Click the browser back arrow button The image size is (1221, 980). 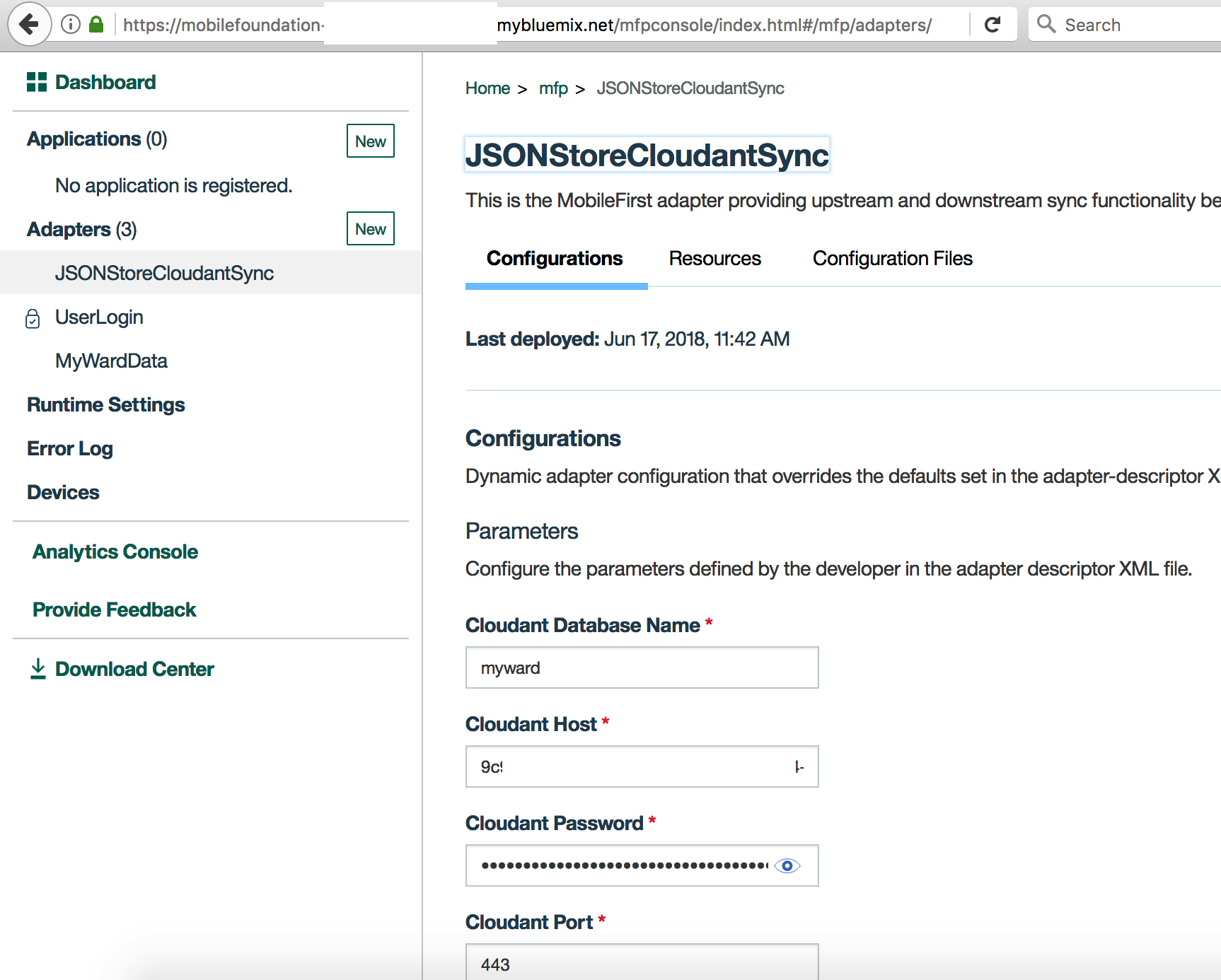click(x=29, y=25)
